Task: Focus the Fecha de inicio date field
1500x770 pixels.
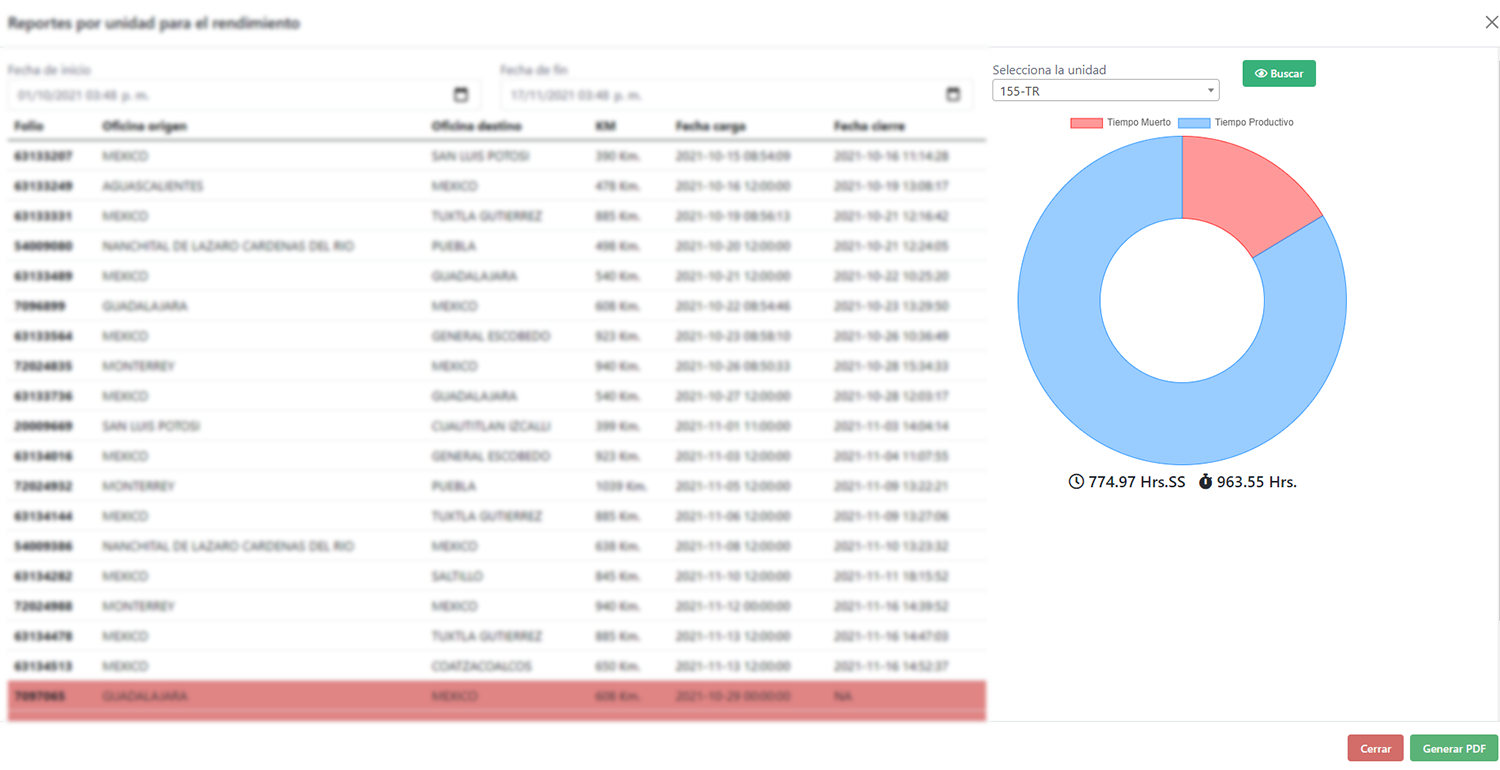Action: click(230, 95)
